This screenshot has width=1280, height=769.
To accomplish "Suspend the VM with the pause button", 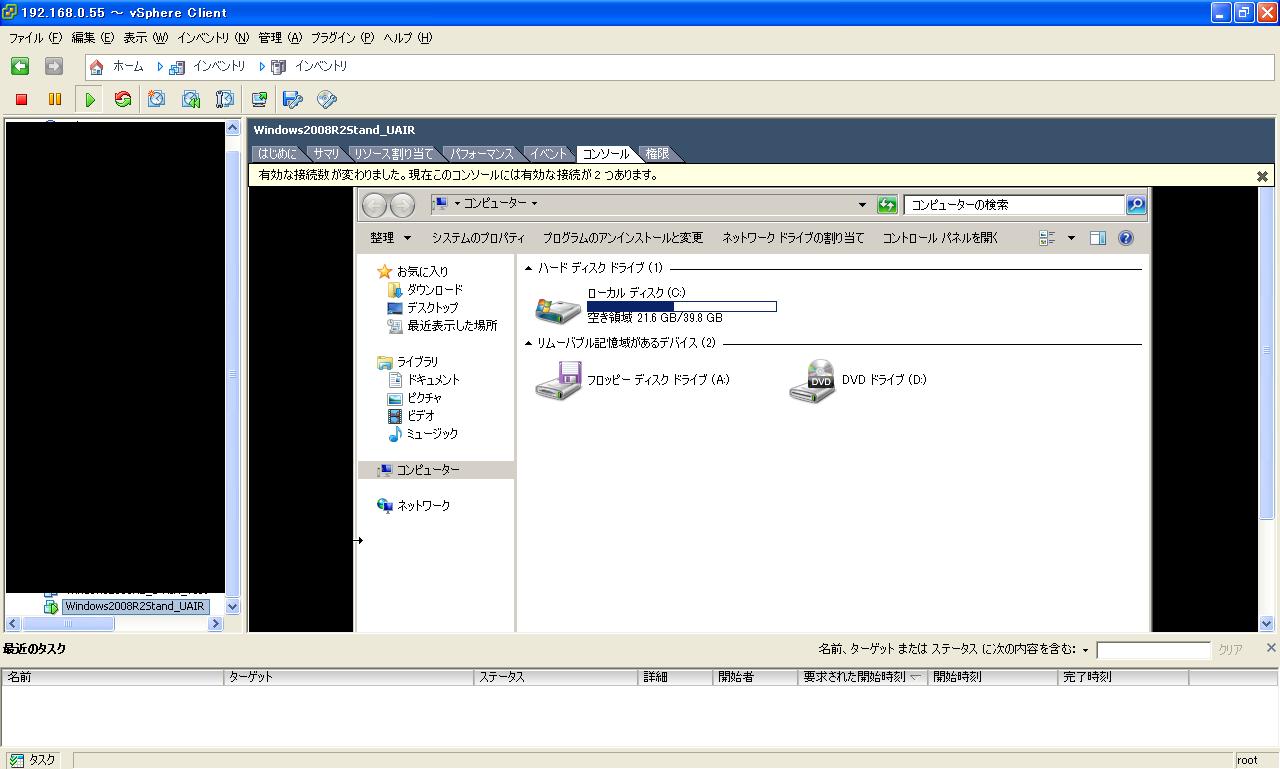I will pos(55,99).
